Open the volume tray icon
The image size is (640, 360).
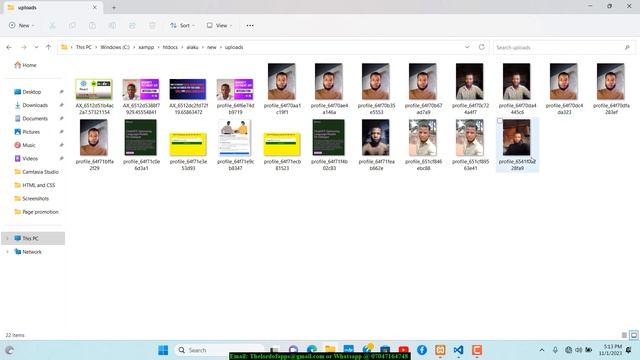(x=578, y=350)
